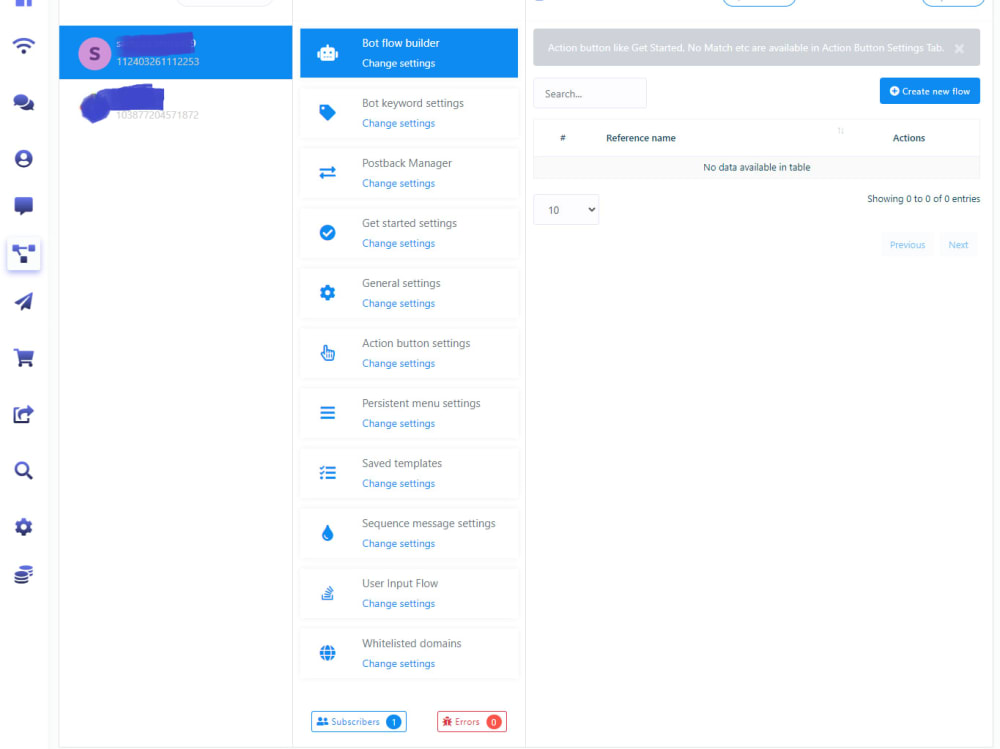This screenshot has width=1000, height=749.
Task: Dismiss the Action button info alert
Action: point(959,48)
